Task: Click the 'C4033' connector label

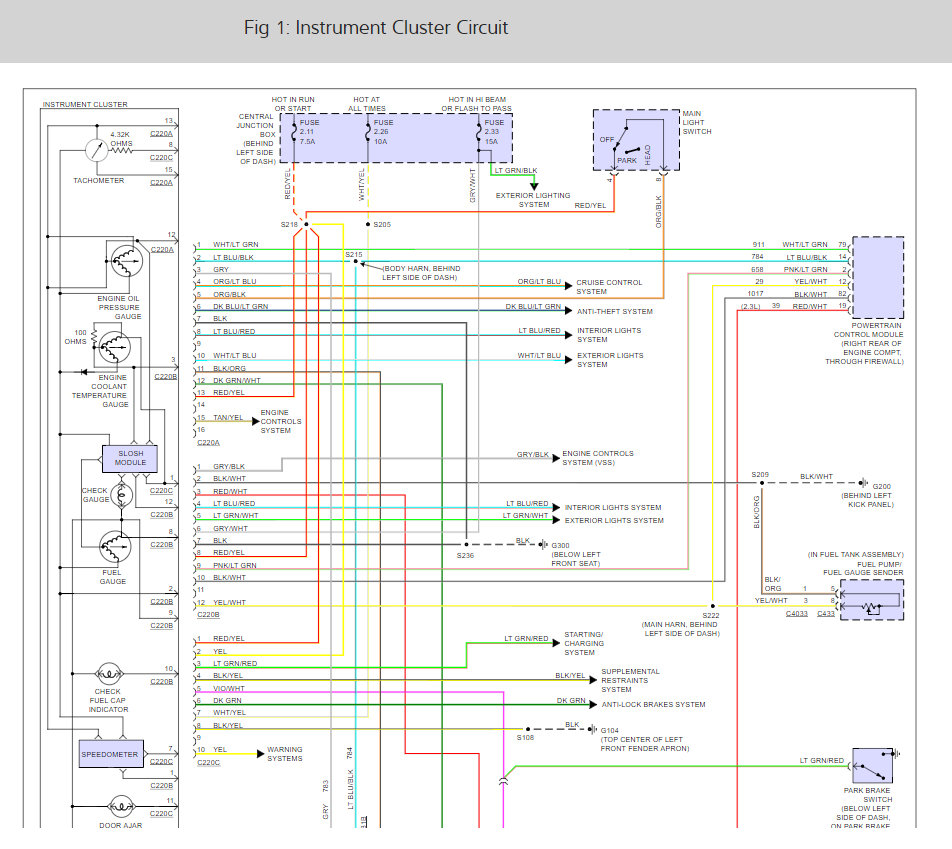Action: click(797, 613)
